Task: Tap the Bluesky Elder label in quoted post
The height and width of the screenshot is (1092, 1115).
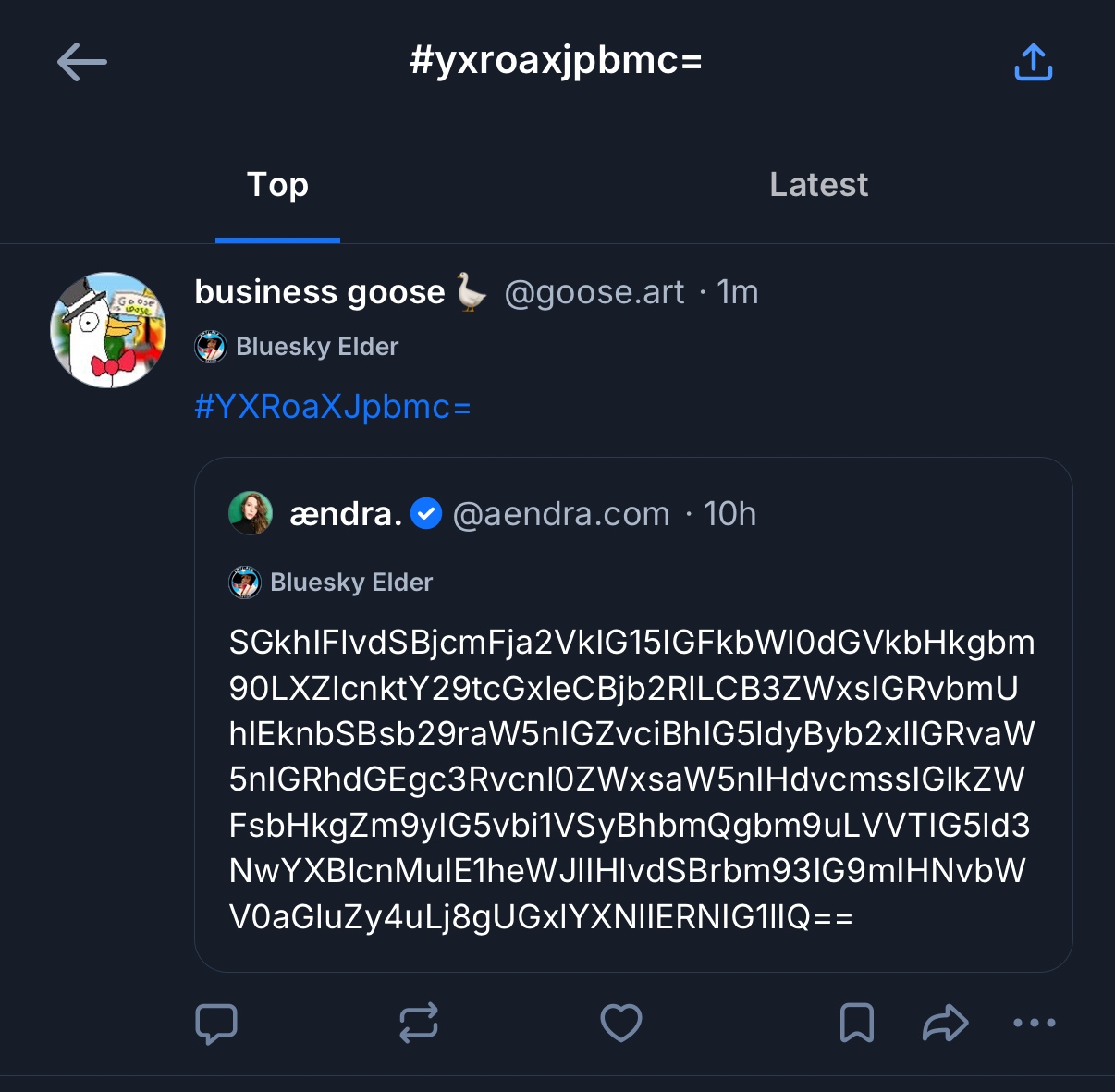Action: (x=350, y=583)
